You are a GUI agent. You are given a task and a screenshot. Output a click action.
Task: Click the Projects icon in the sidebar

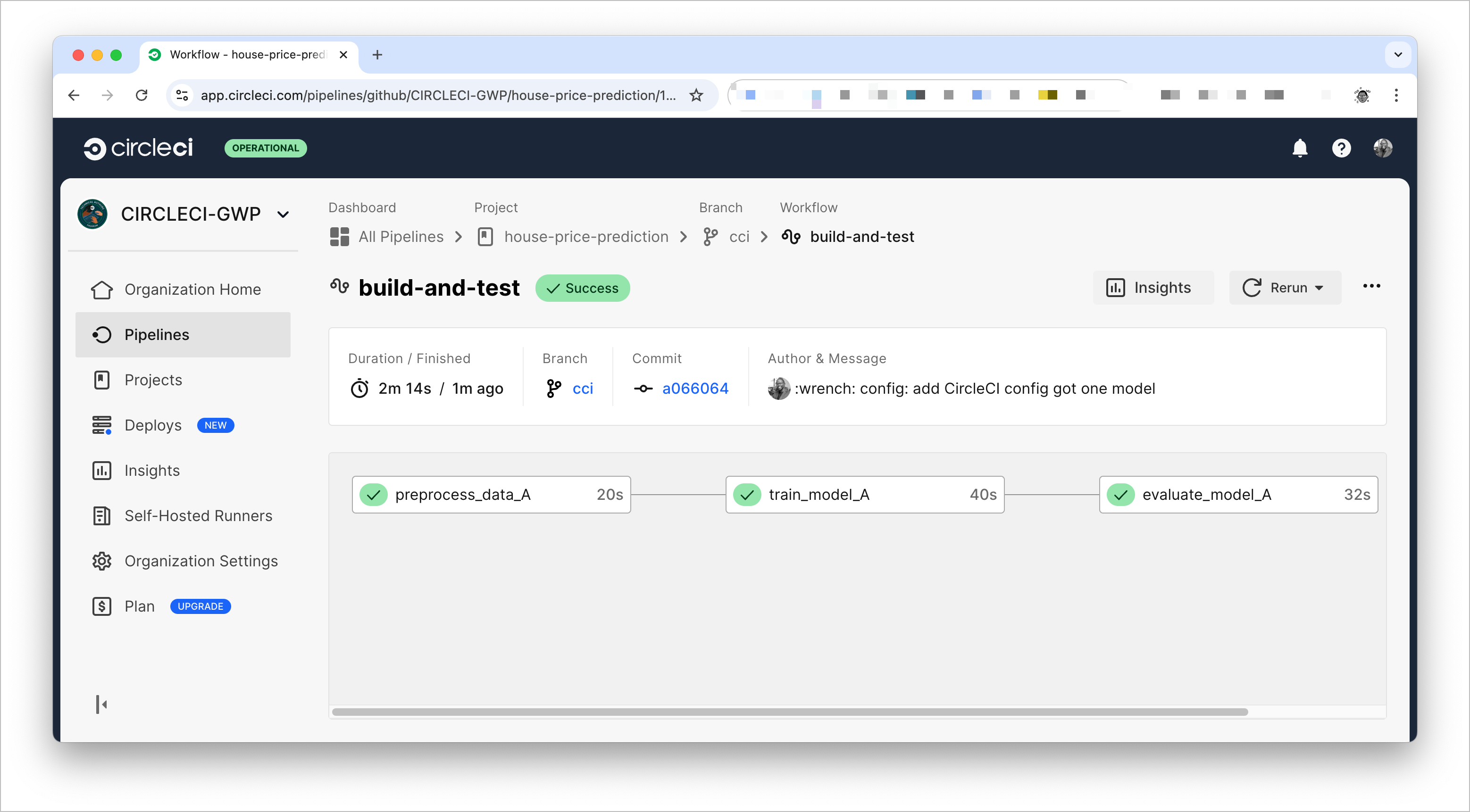tap(102, 379)
